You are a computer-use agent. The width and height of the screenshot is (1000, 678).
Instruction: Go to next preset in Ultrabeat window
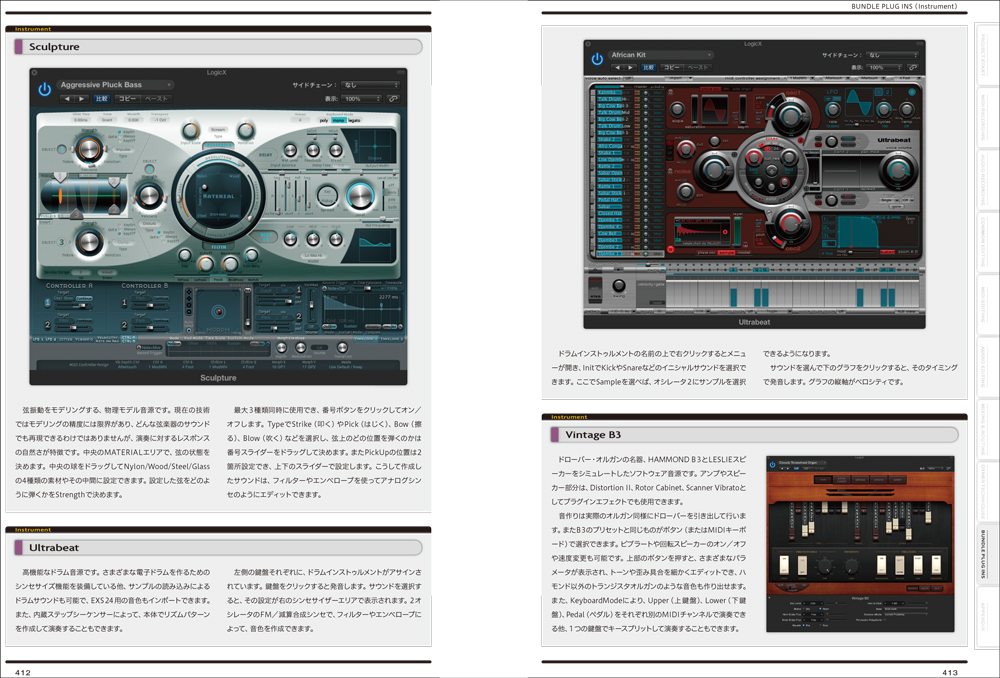[x=630, y=68]
